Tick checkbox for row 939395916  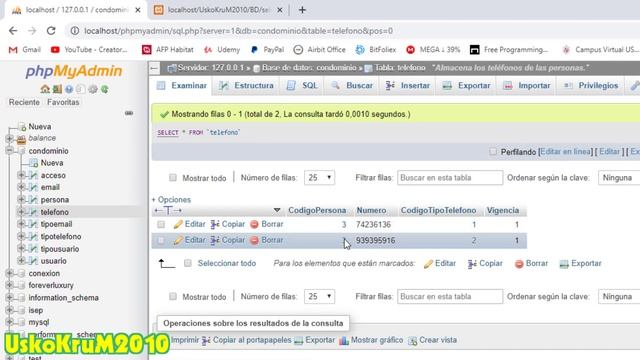point(161,240)
